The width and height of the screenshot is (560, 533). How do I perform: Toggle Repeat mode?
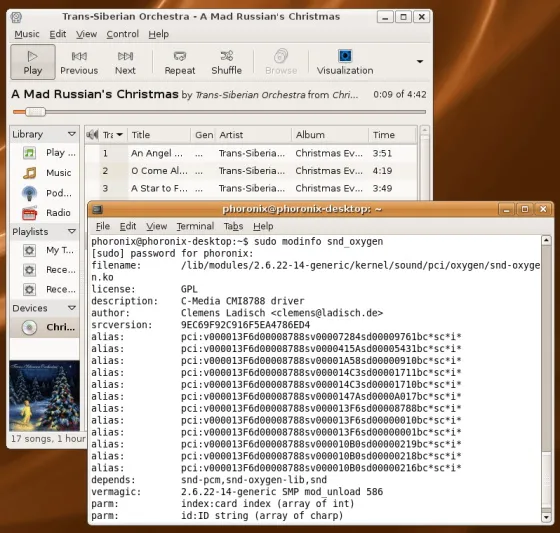tap(180, 62)
